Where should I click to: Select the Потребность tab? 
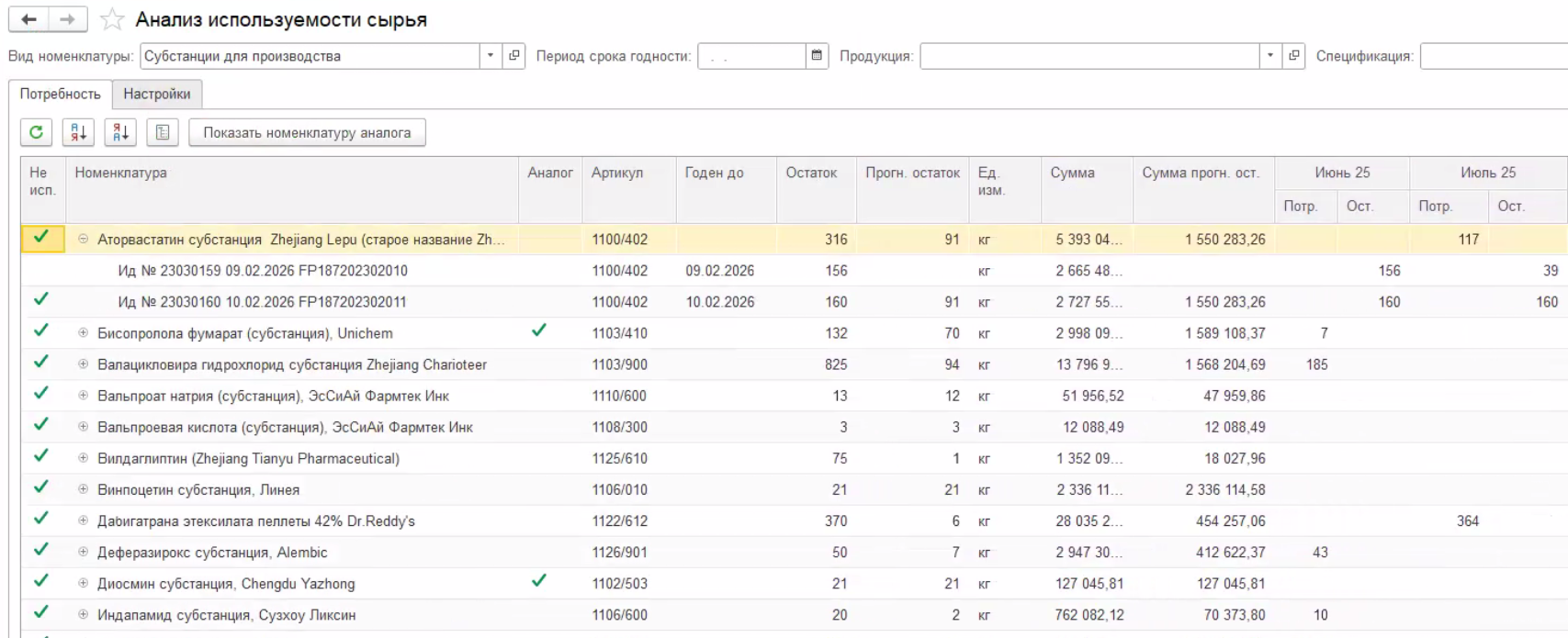(x=61, y=94)
